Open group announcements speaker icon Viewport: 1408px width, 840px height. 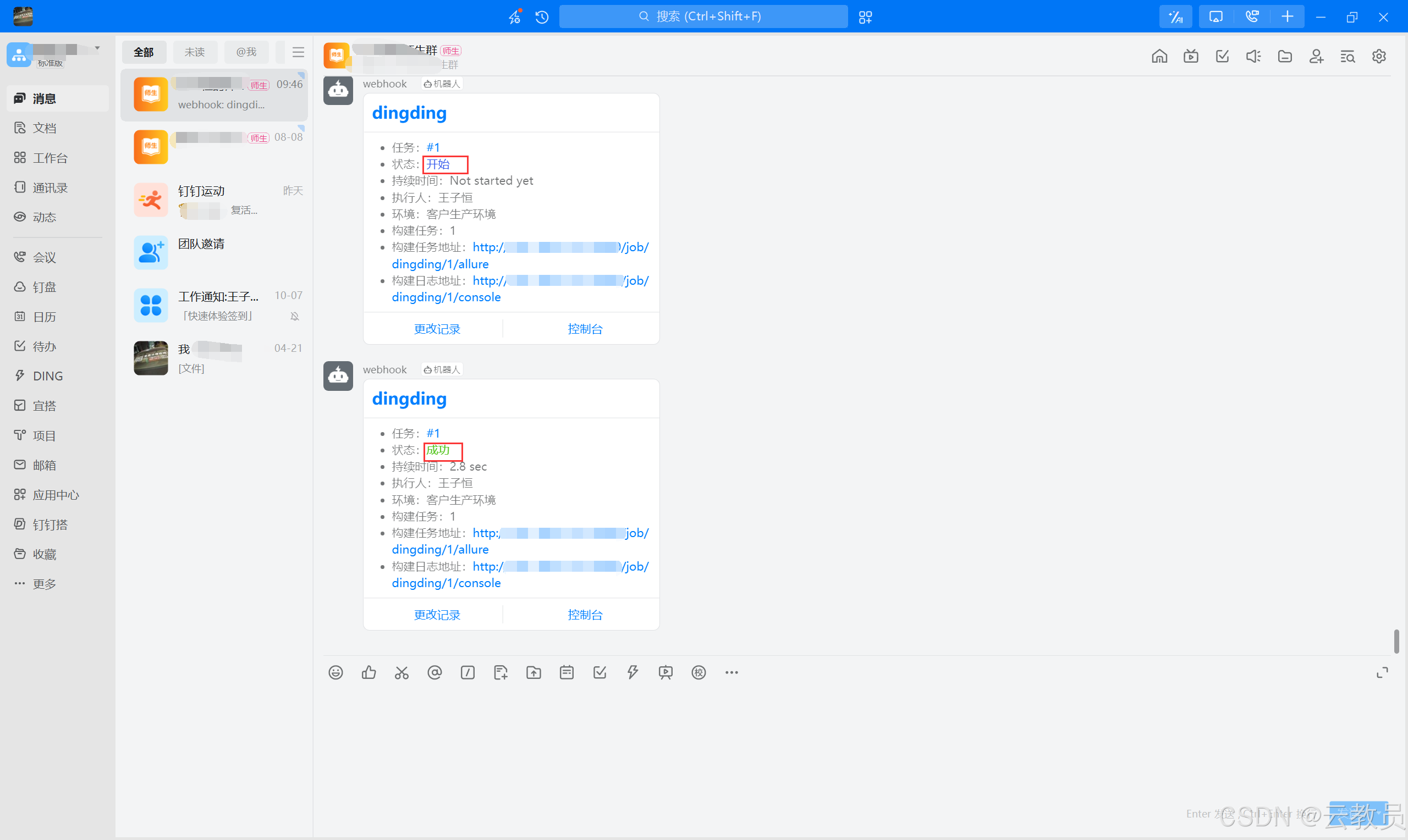click(x=1253, y=56)
